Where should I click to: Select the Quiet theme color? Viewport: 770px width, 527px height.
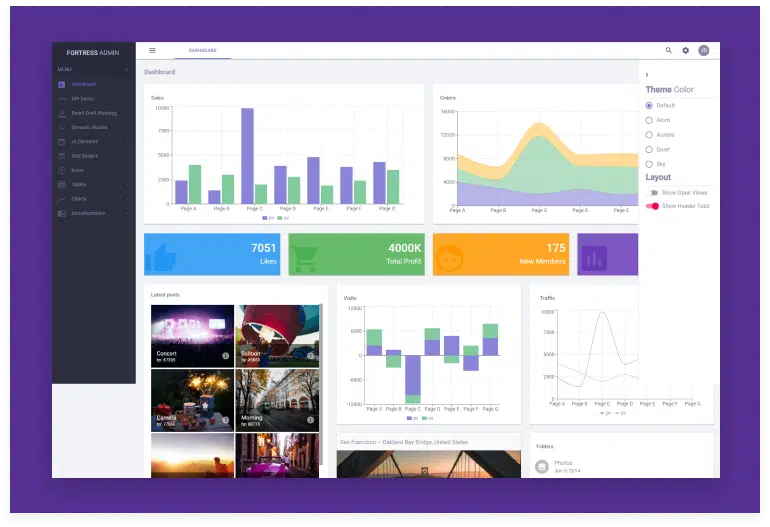tap(649, 150)
